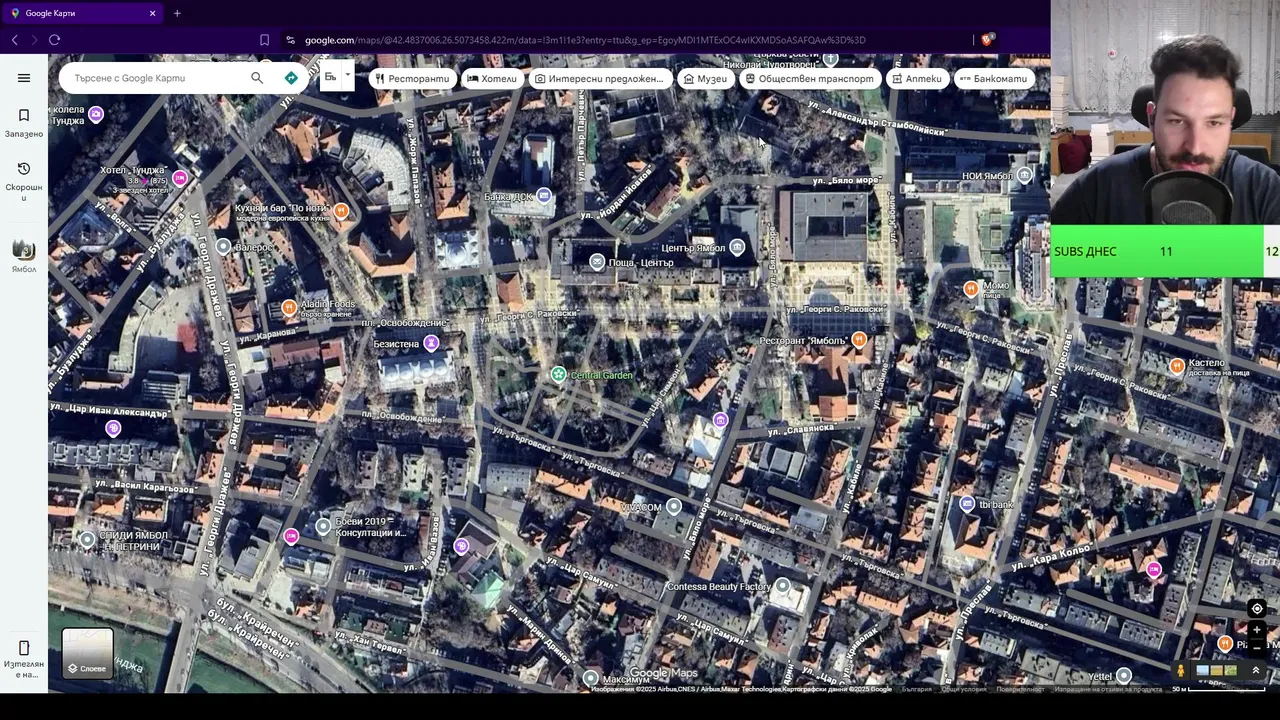This screenshot has width=1280, height=720.
Task: Open the Поща - Център marker
Action: tap(597, 262)
